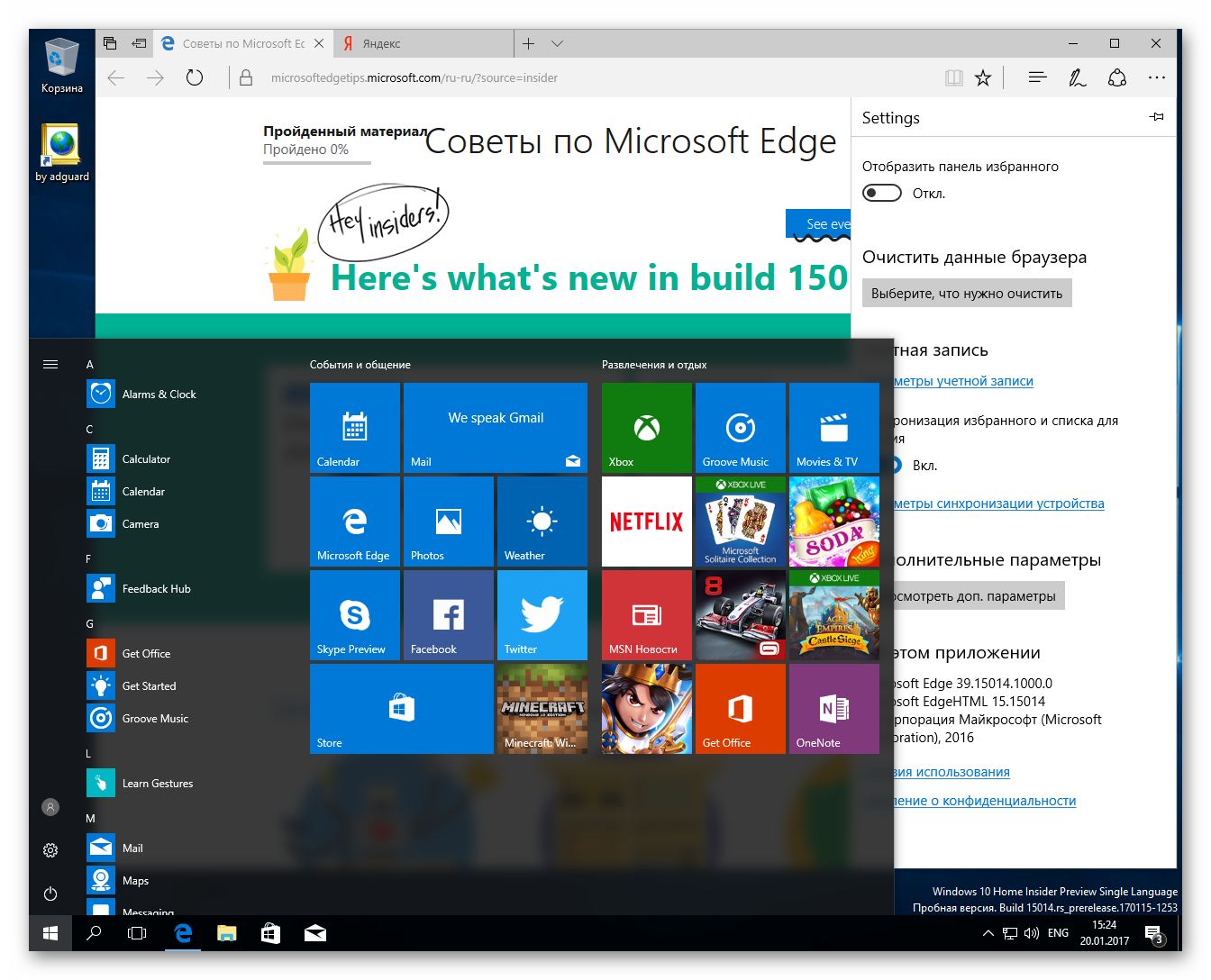The image size is (1211, 980).
Task: Open the Edge Hub icon
Action: (x=1037, y=78)
